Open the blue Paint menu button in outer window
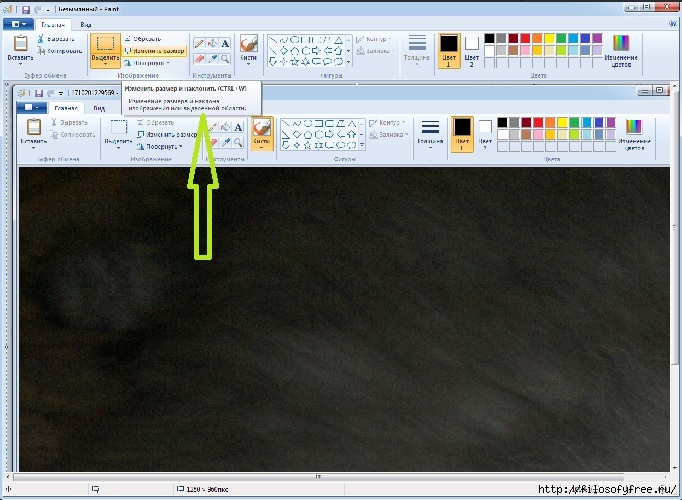The height and width of the screenshot is (500, 682). coord(18,24)
